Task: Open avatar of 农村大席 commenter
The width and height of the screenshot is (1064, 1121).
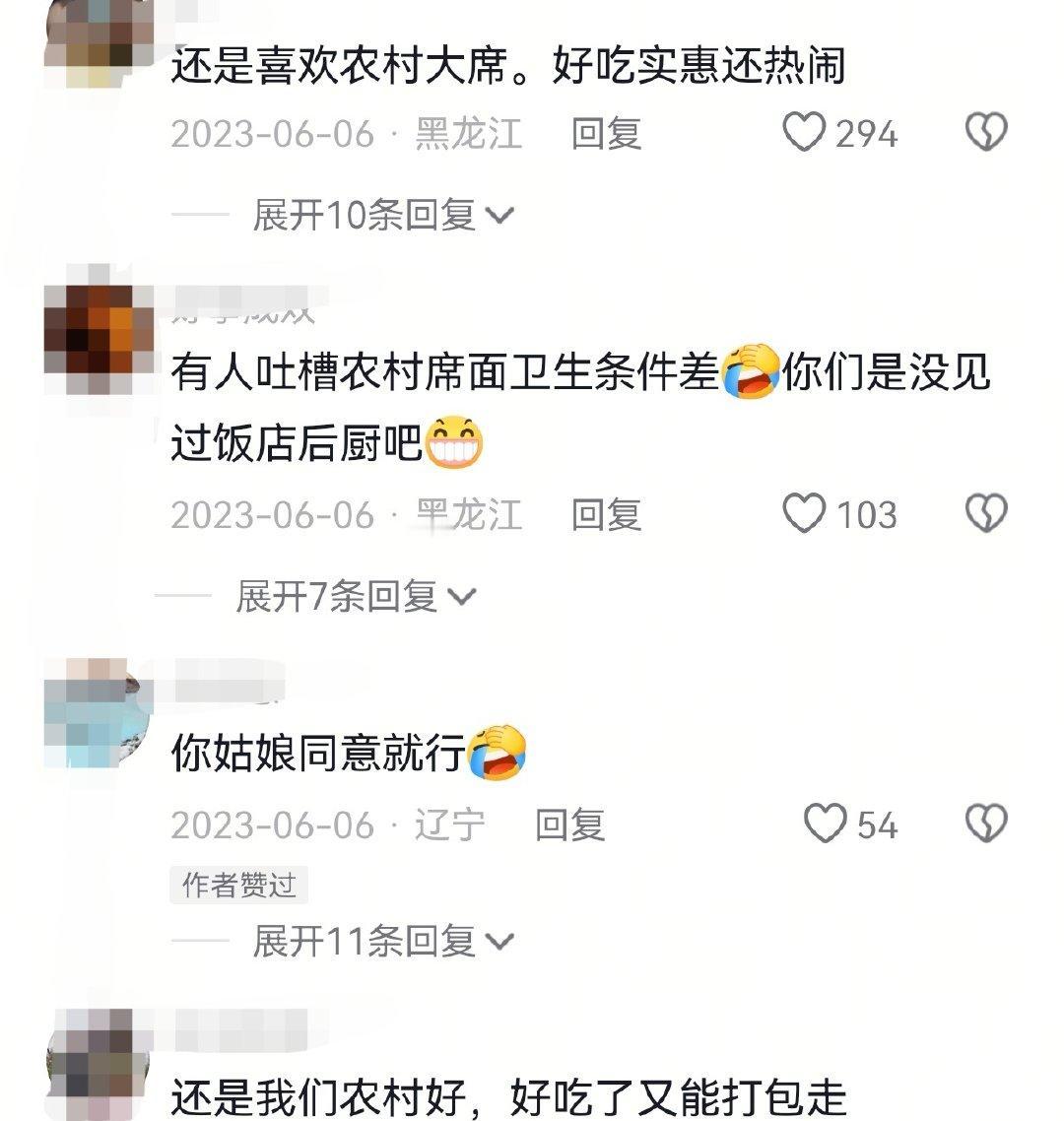Action: coord(99,43)
